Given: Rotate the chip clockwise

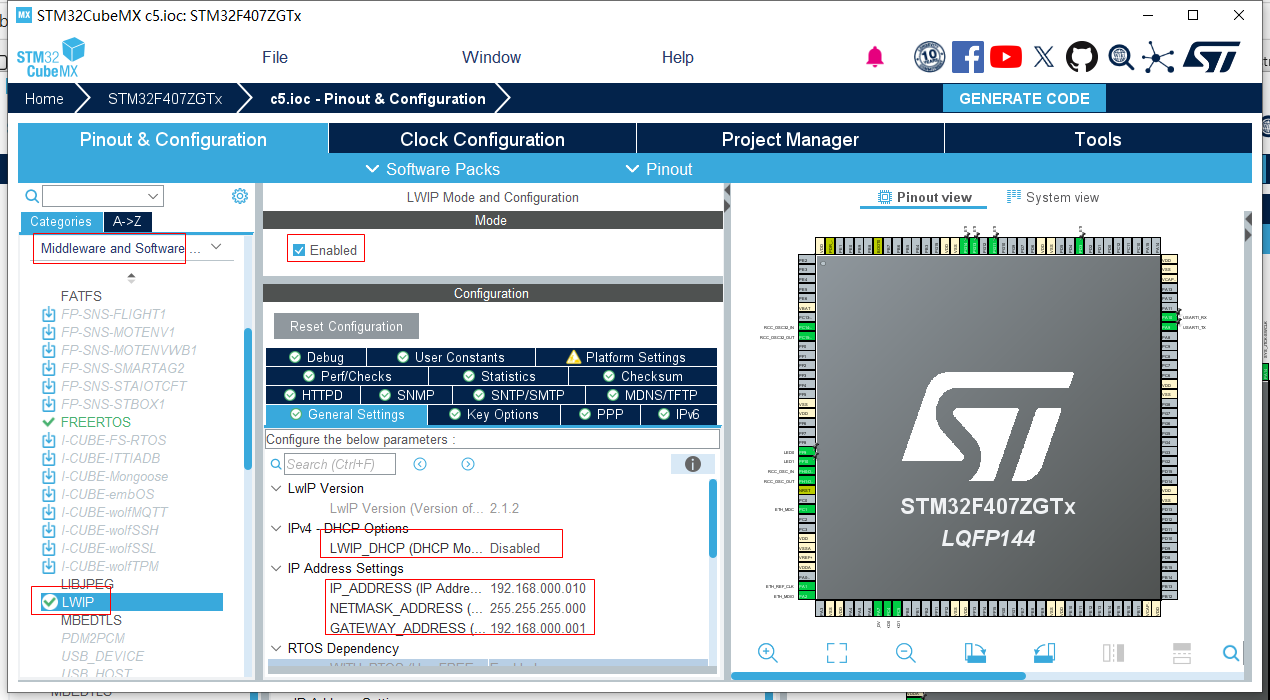Looking at the screenshot, I should 975,653.
